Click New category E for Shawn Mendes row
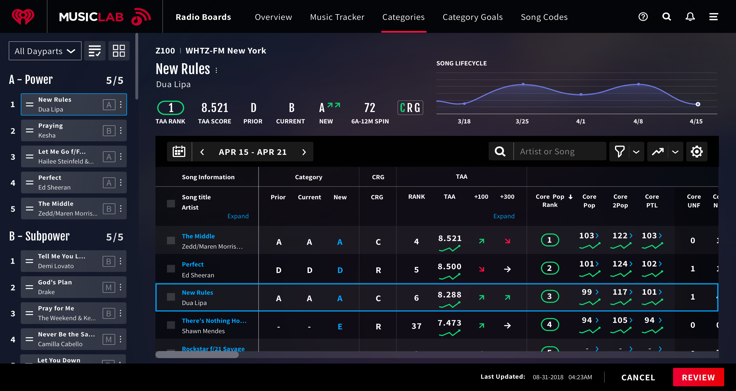The image size is (736, 391). click(340, 326)
